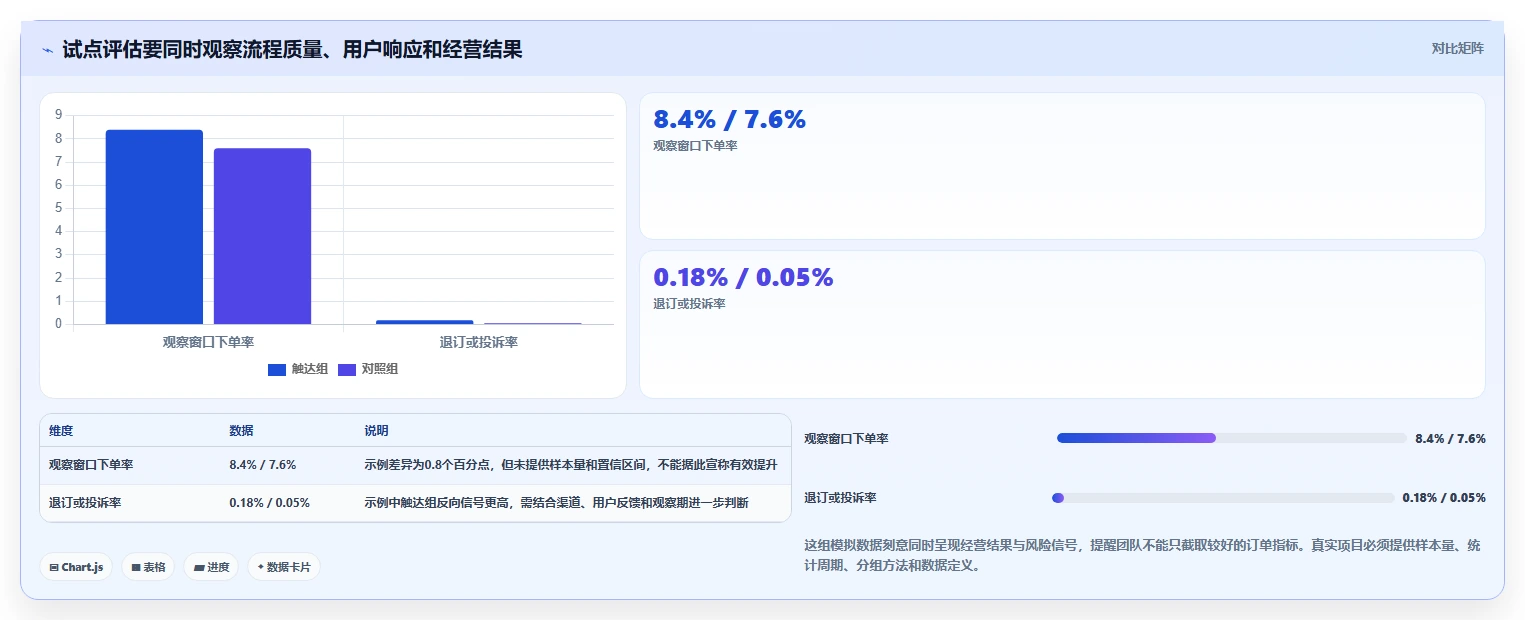Click the 对照组 bar for 观察窗口下单率

[262, 236]
